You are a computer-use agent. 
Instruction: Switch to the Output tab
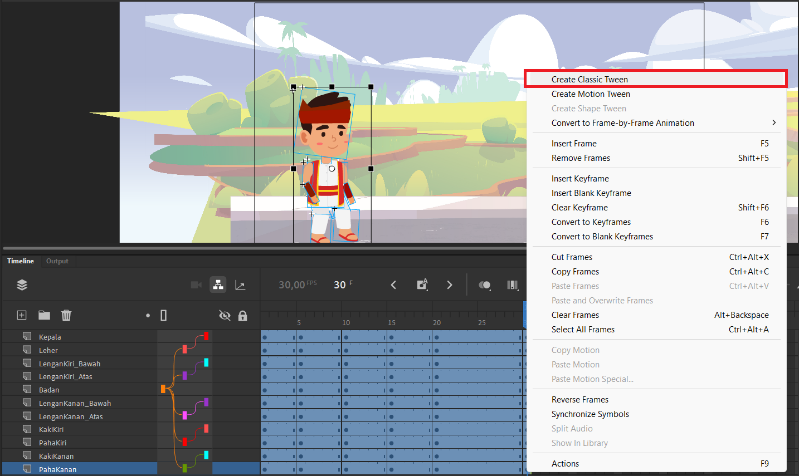[57, 261]
